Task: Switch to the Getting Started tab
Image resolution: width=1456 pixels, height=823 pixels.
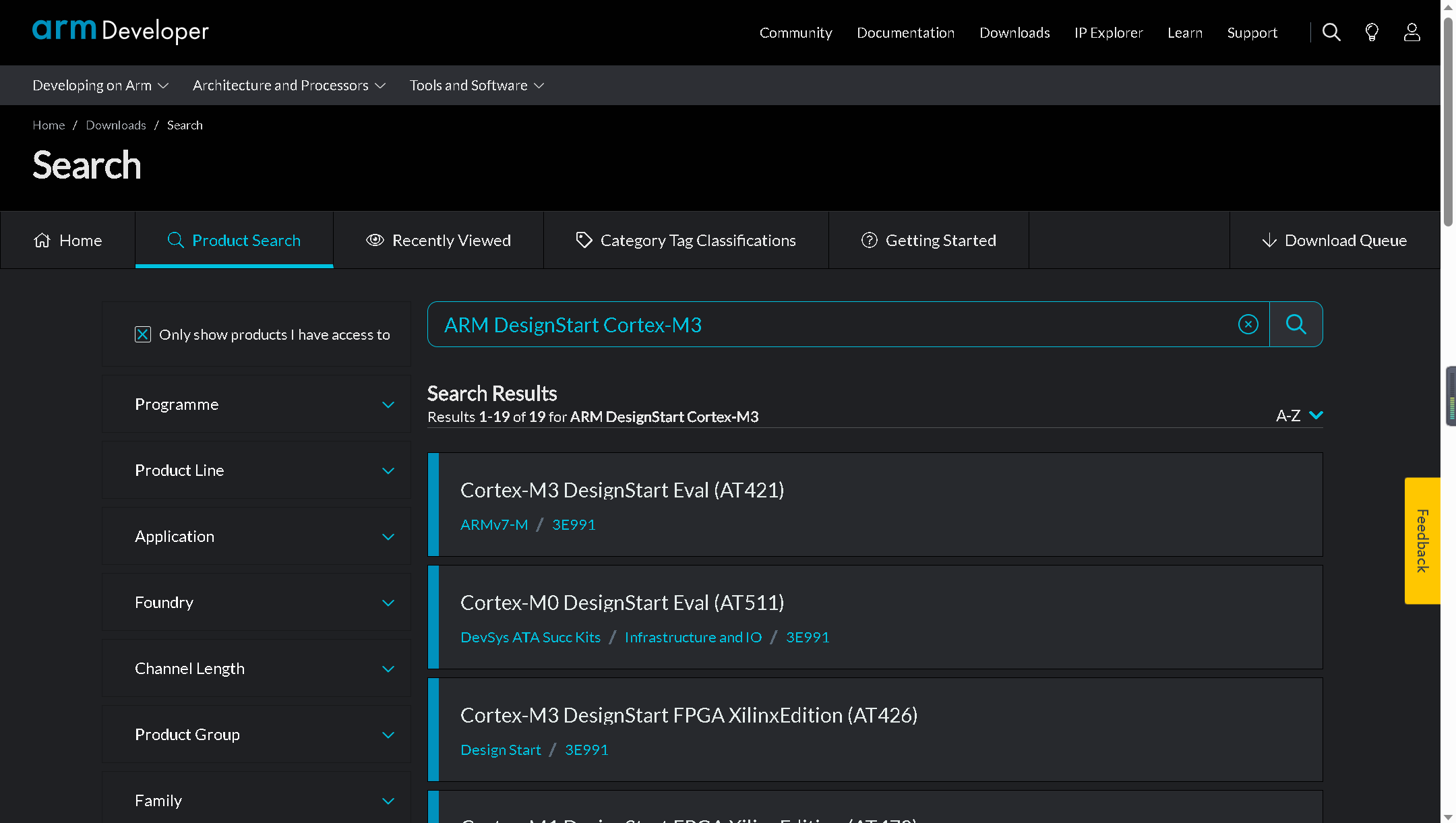Action: 928,239
